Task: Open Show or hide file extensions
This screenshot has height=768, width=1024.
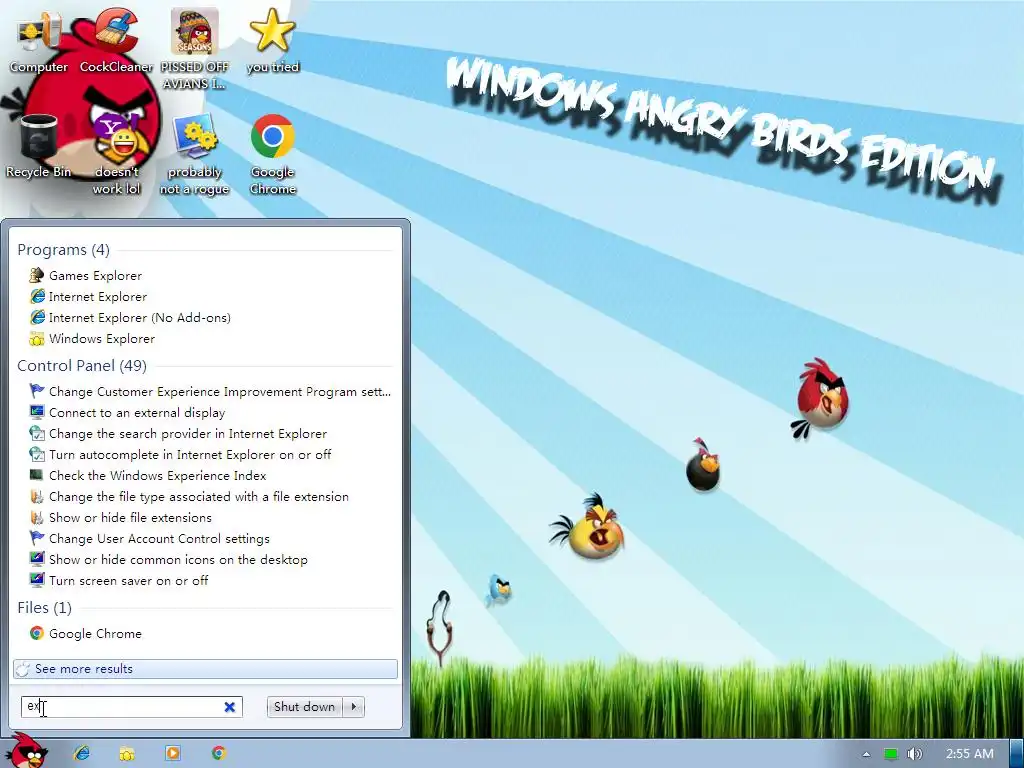Action: point(121,517)
